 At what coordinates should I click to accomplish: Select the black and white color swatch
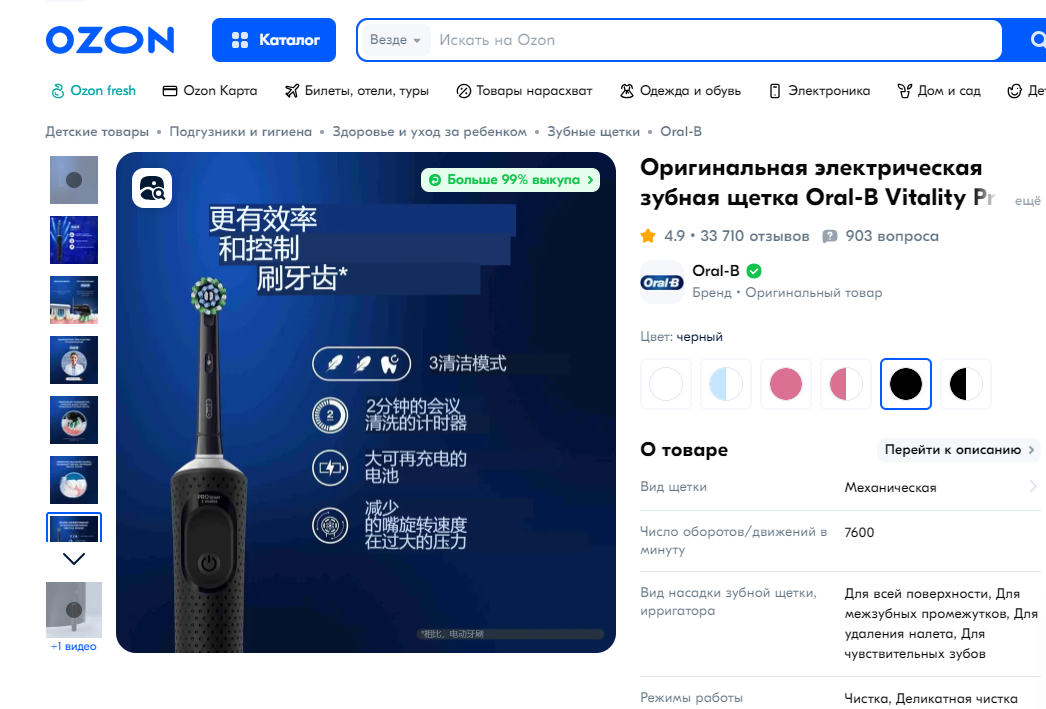pyautogui.click(x=966, y=384)
